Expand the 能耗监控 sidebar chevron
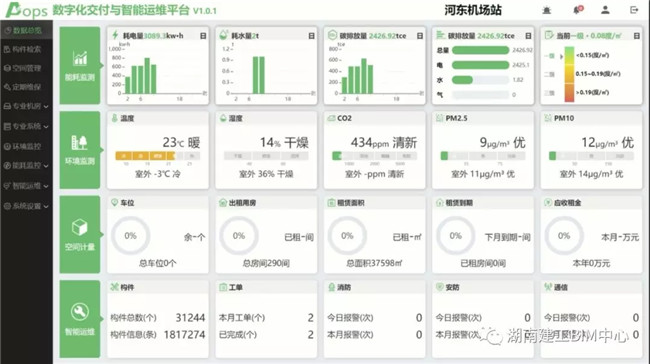This screenshot has width=650, height=364. 46,166
